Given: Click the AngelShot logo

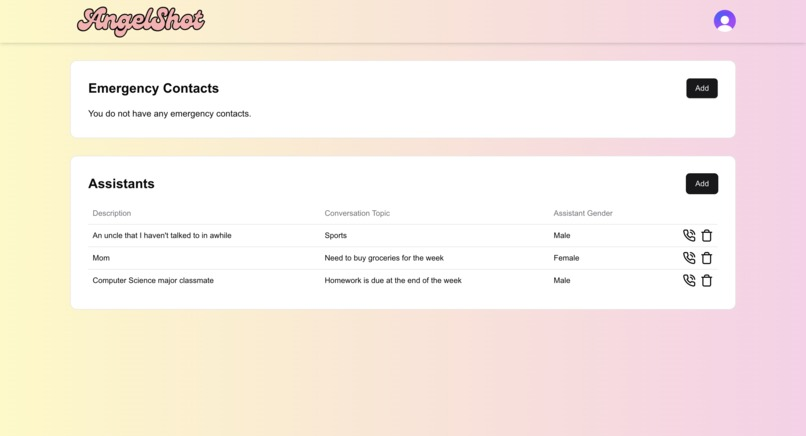Looking at the screenshot, I should coord(141,21).
